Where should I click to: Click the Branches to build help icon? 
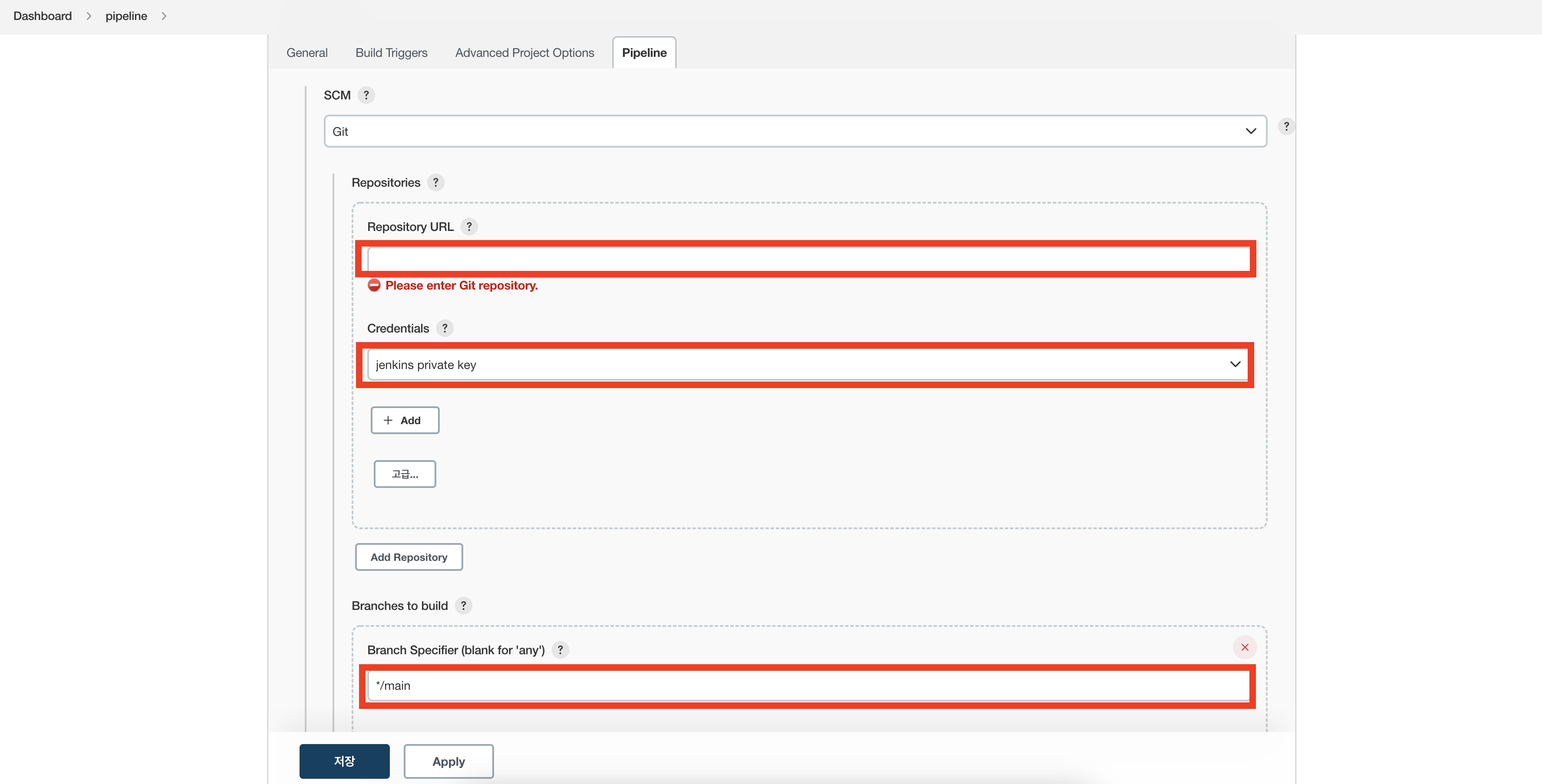coord(463,606)
